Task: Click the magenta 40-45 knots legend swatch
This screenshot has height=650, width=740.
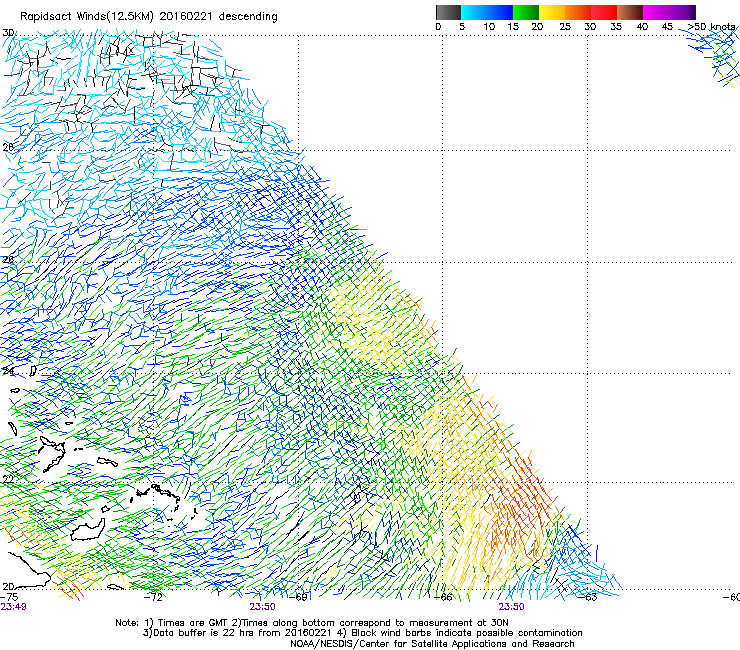Action: [656, 12]
